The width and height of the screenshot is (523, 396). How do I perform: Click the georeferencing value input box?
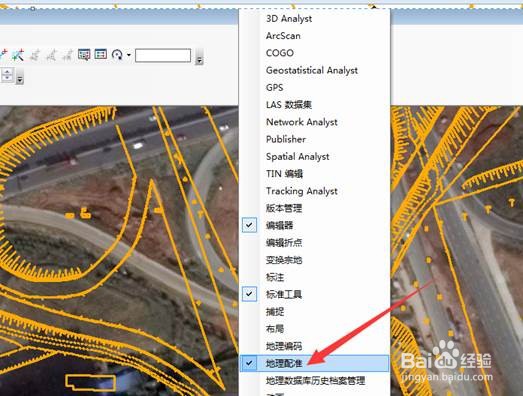pyautogui.click(x=163, y=55)
